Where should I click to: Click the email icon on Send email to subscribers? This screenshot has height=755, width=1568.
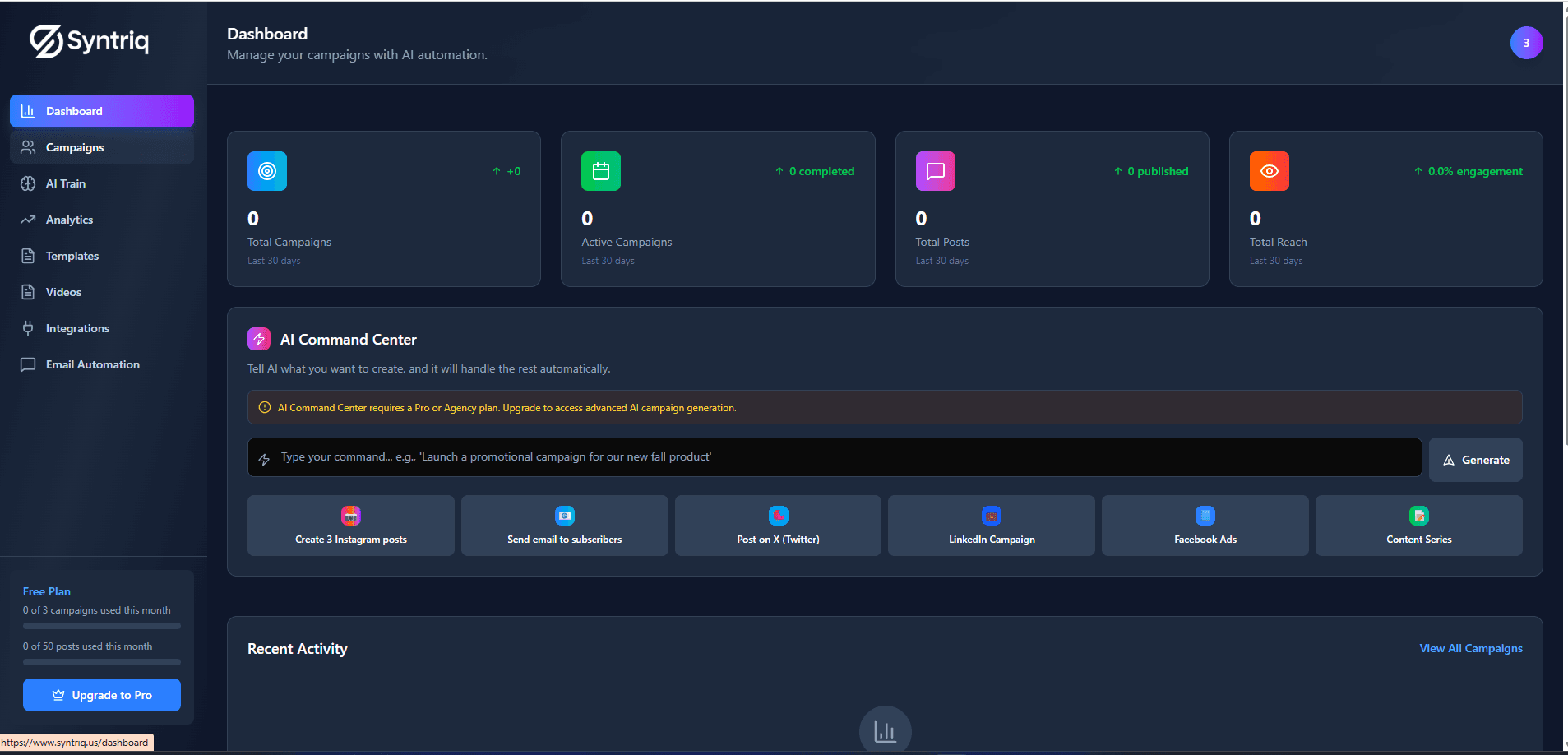564,516
